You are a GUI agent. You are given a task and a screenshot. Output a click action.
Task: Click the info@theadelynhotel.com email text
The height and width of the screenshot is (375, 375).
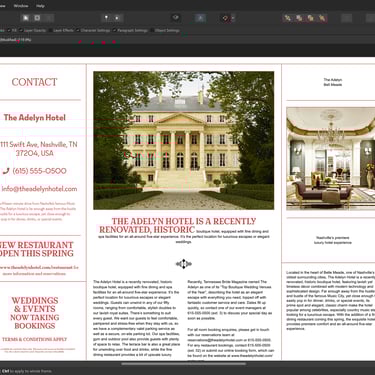39,189
